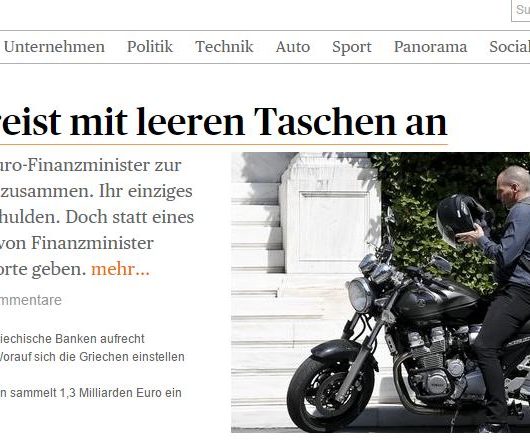Open the Unternehmen navigation section
Screen dimensions: 530x445
point(54,47)
